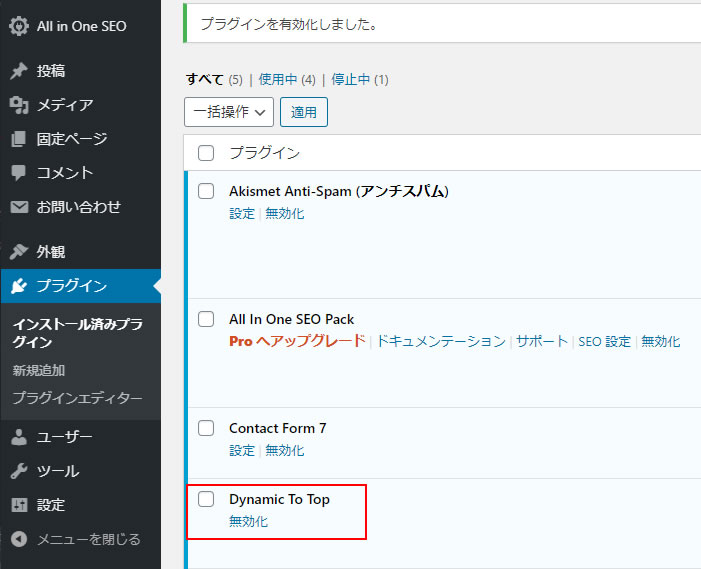The height and width of the screenshot is (569, 701).
Task: Open Akismet 設定 link
Action: (242, 213)
